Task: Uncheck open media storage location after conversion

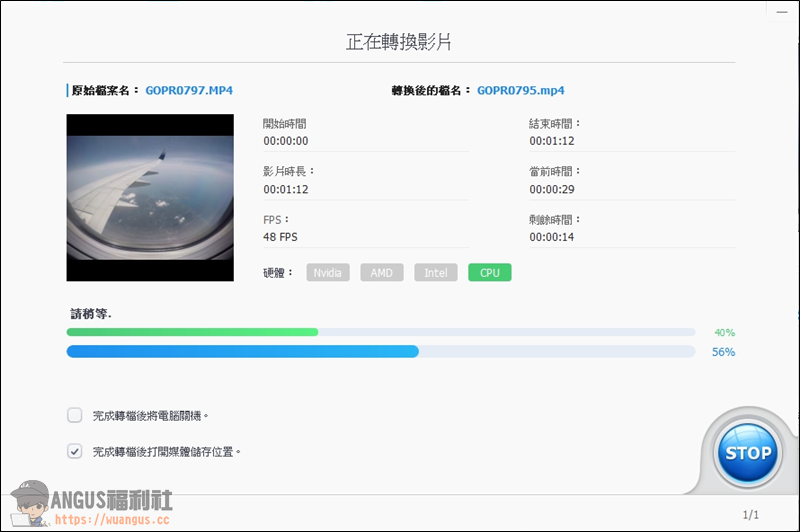Action: click(x=74, y=451)
